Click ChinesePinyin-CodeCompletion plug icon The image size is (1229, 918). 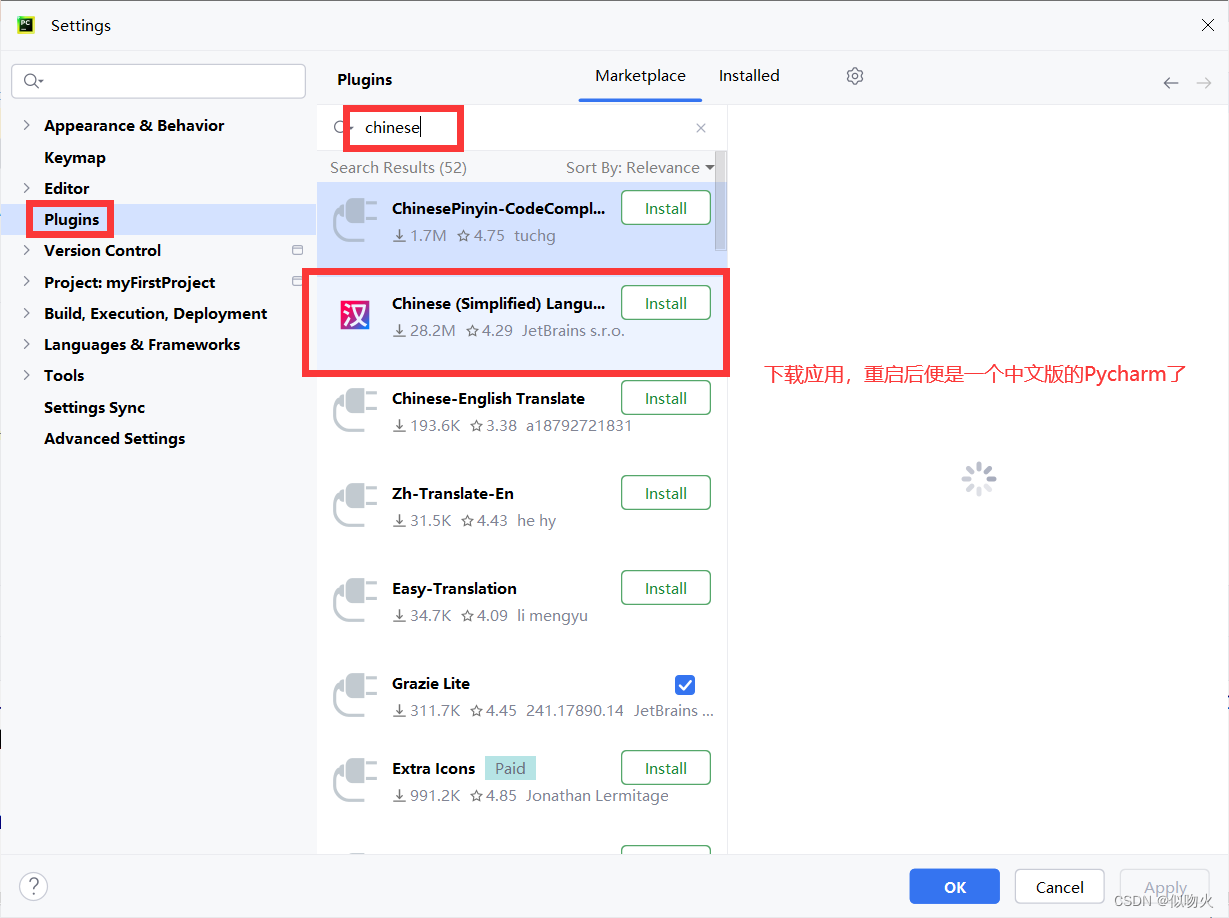click(x=354, y=221)
